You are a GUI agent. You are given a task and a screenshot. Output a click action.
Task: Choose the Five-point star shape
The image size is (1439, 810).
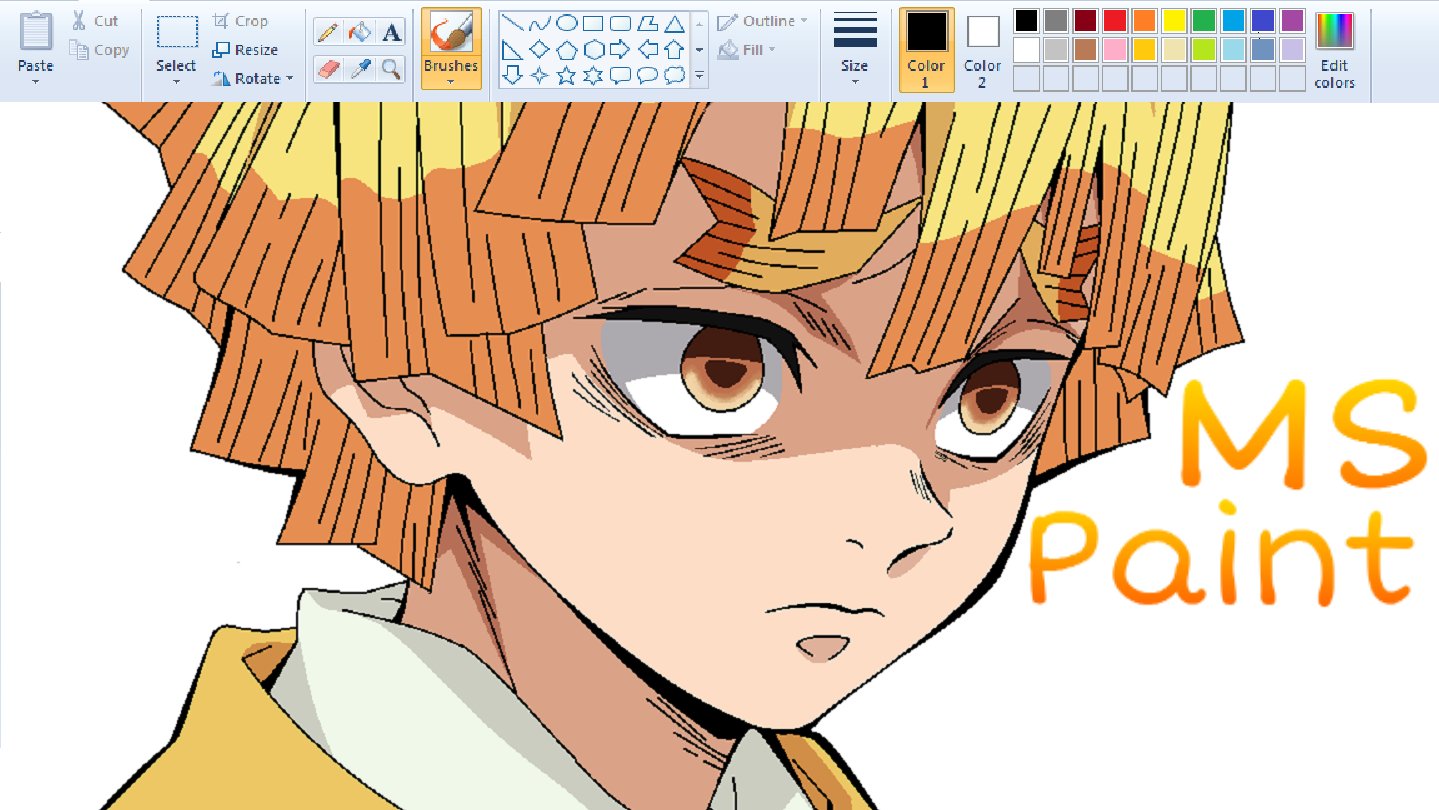[x=566, y=75]
